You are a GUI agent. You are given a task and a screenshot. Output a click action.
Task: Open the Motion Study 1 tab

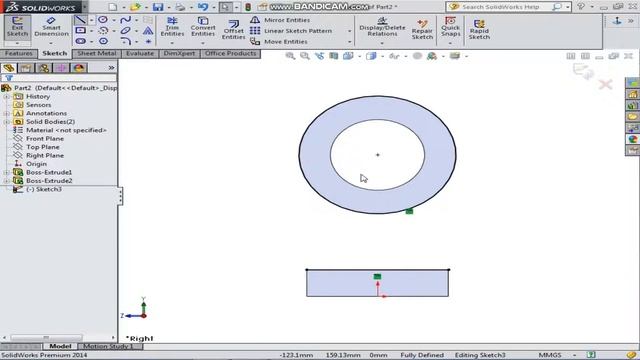coord(109,346)
